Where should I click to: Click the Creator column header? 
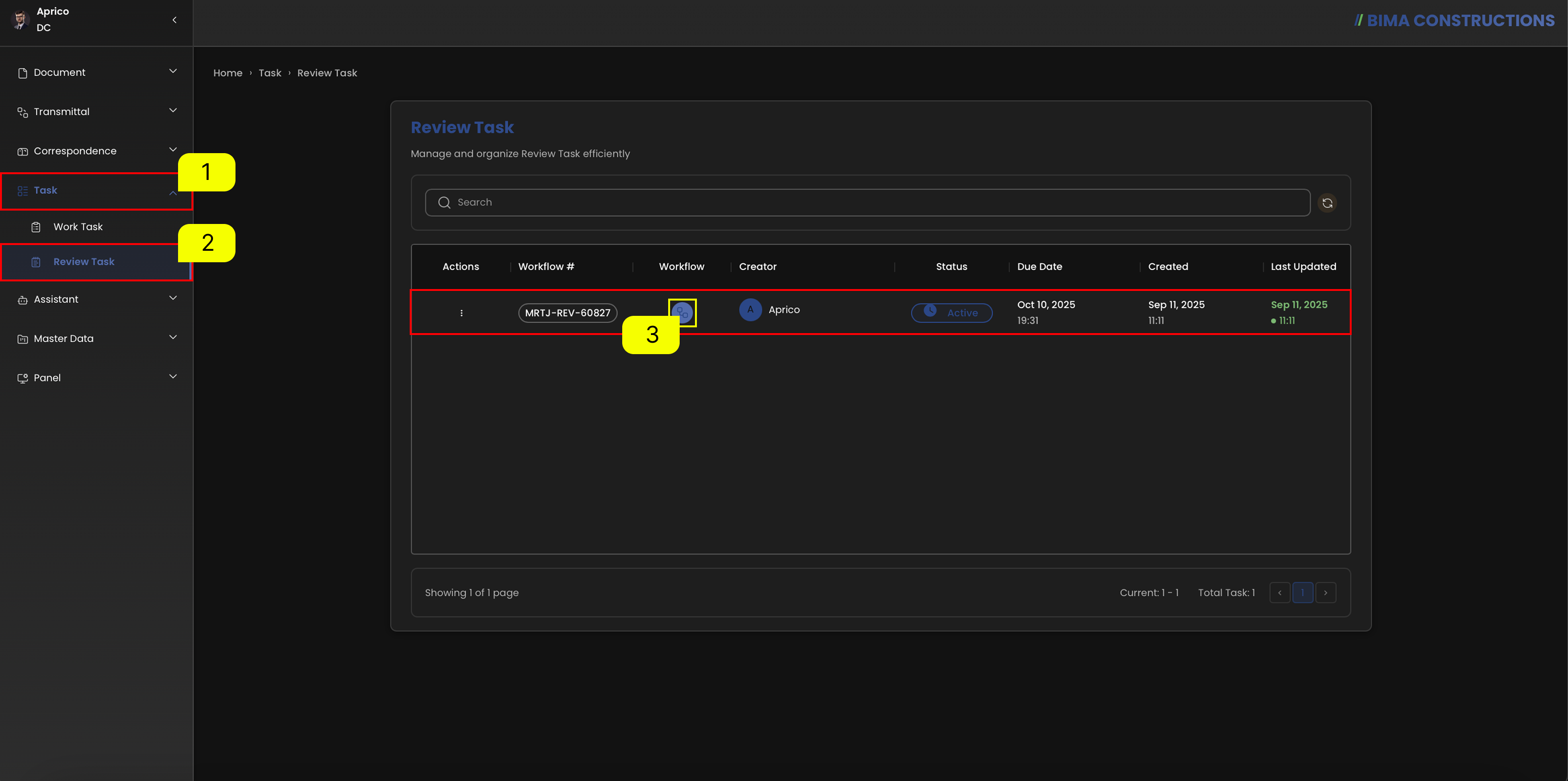pos(757,267)
